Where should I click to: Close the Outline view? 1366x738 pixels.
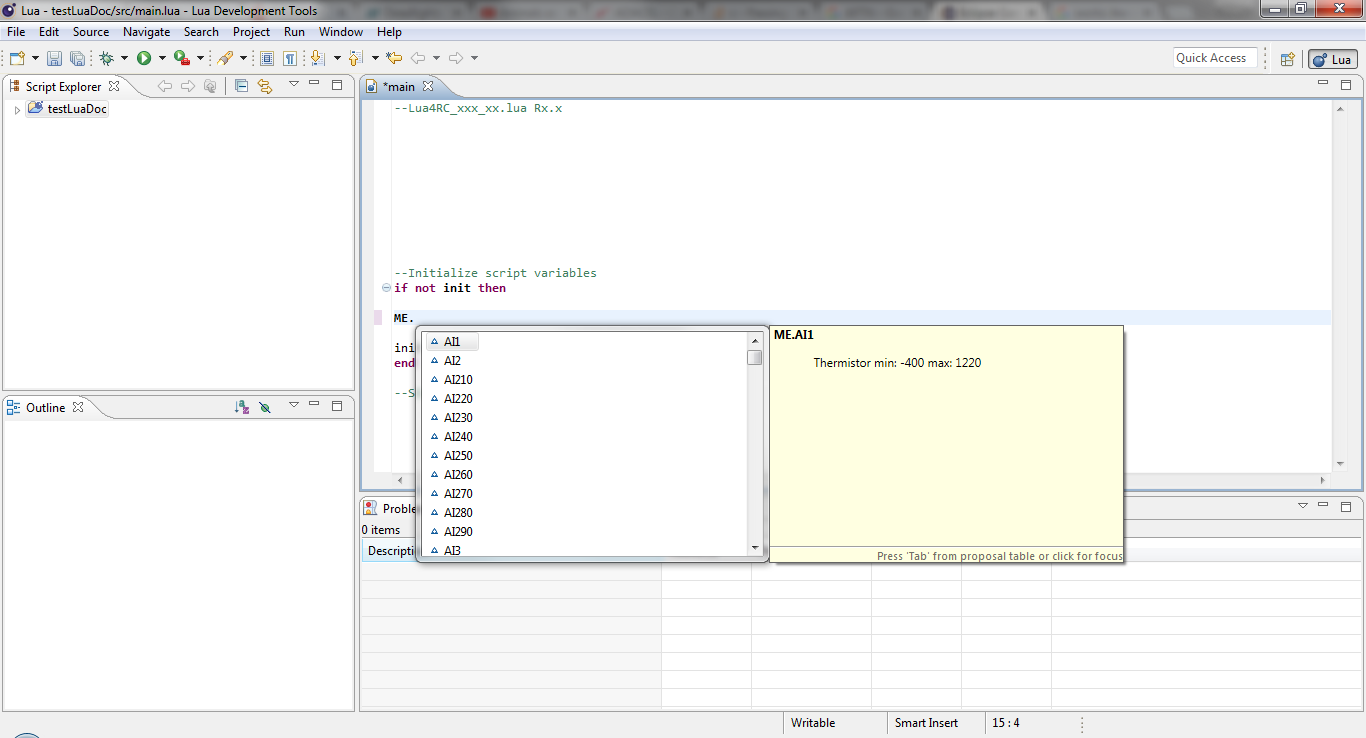point(78,407)
